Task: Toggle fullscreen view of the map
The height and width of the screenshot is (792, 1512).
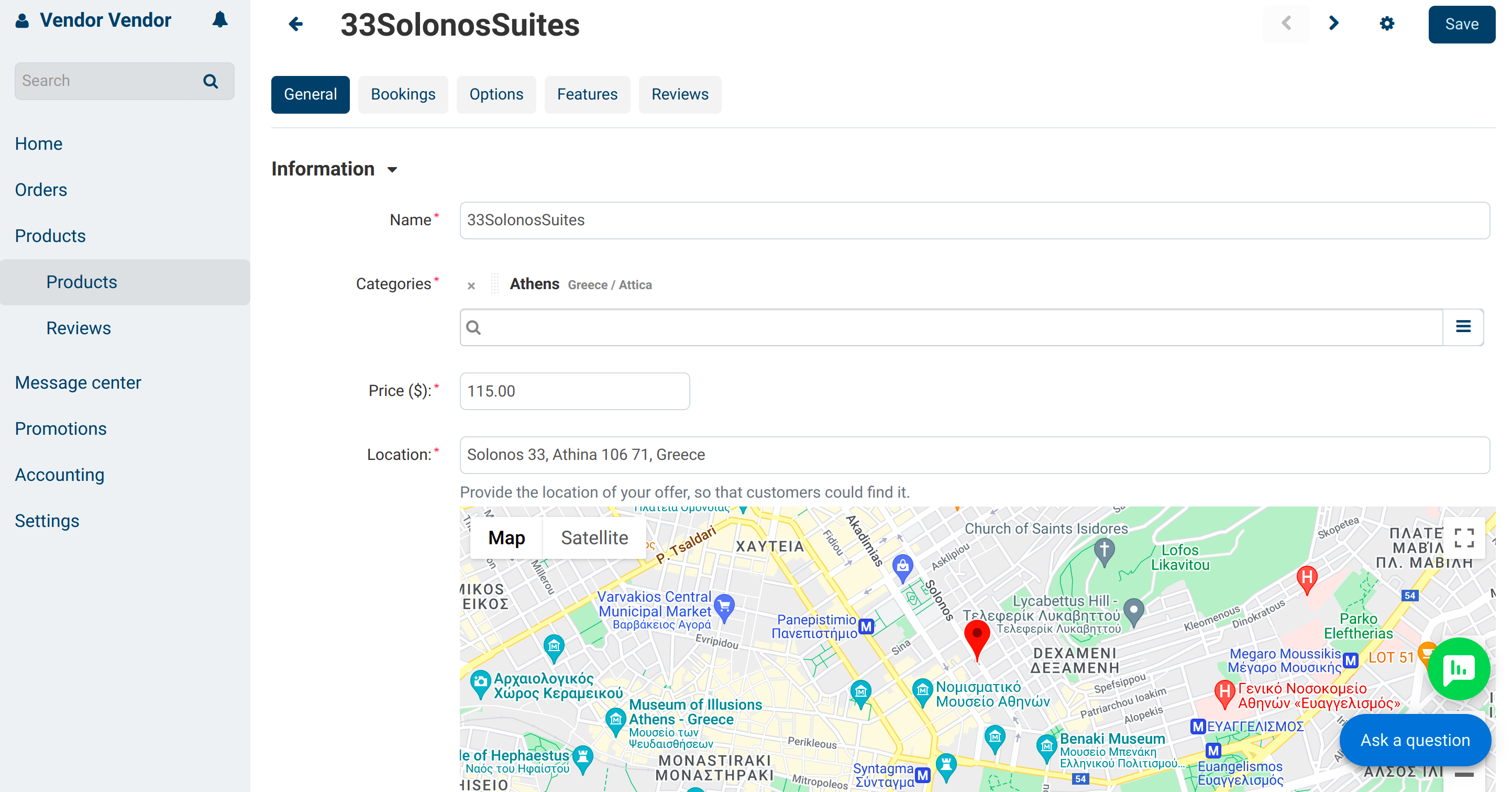Action: click(x=1464, y=538)
